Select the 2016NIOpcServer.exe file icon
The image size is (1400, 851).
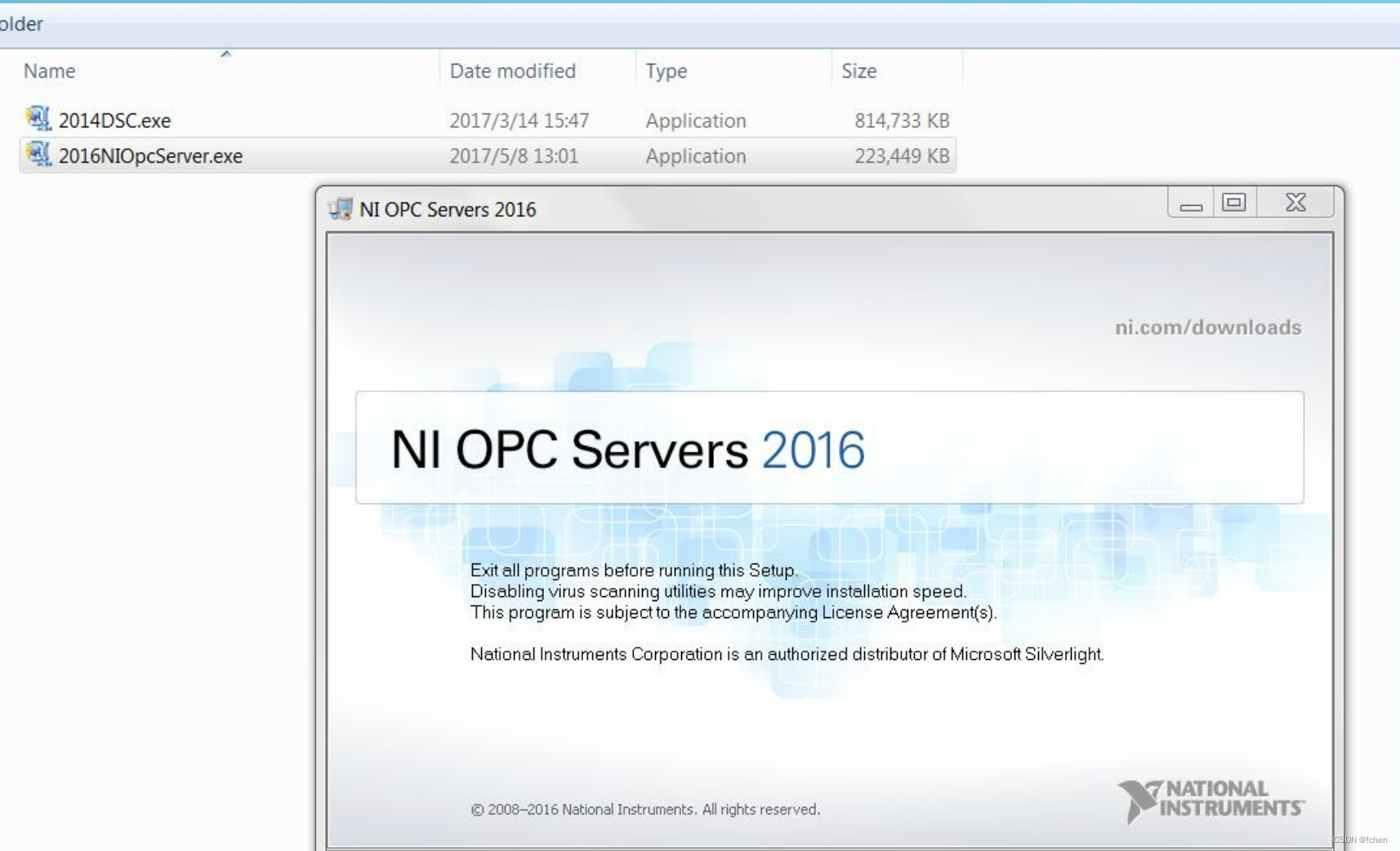point(38,154)
